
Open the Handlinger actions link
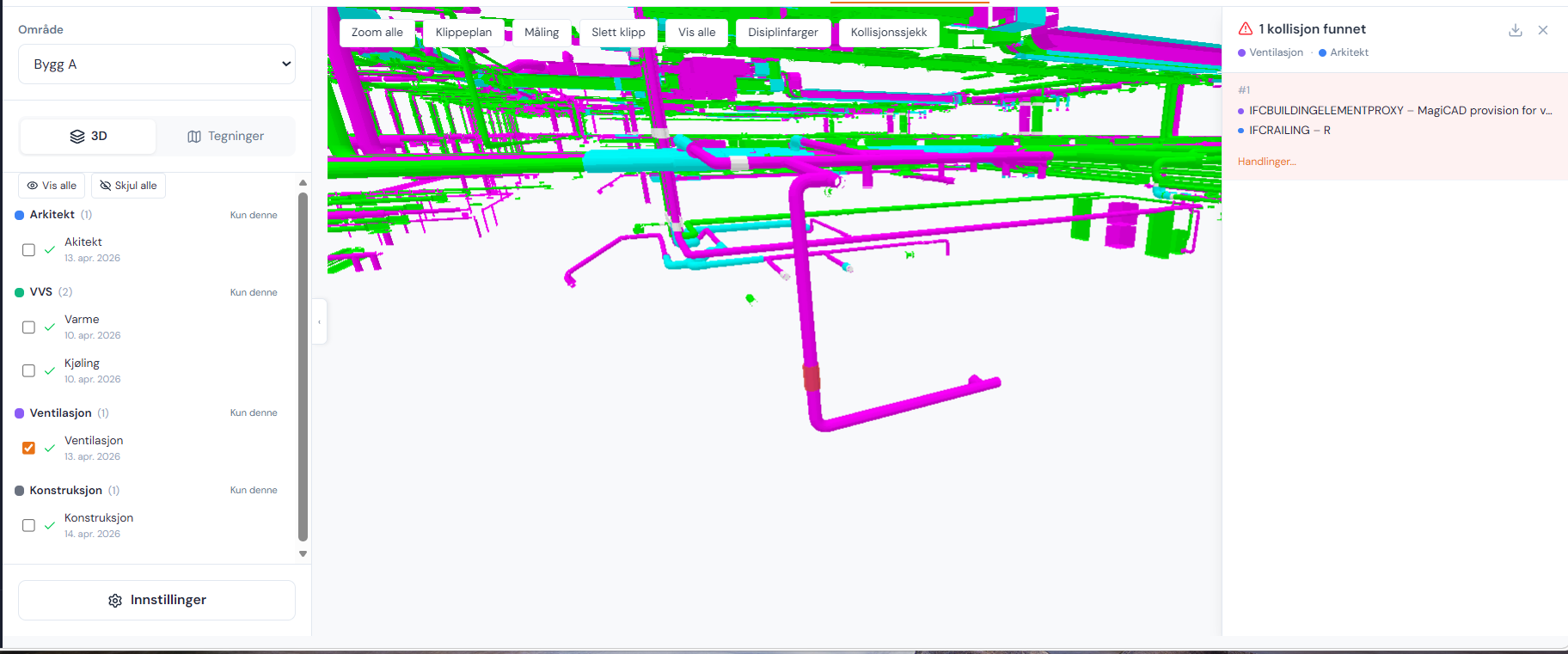pos(1266,162)
